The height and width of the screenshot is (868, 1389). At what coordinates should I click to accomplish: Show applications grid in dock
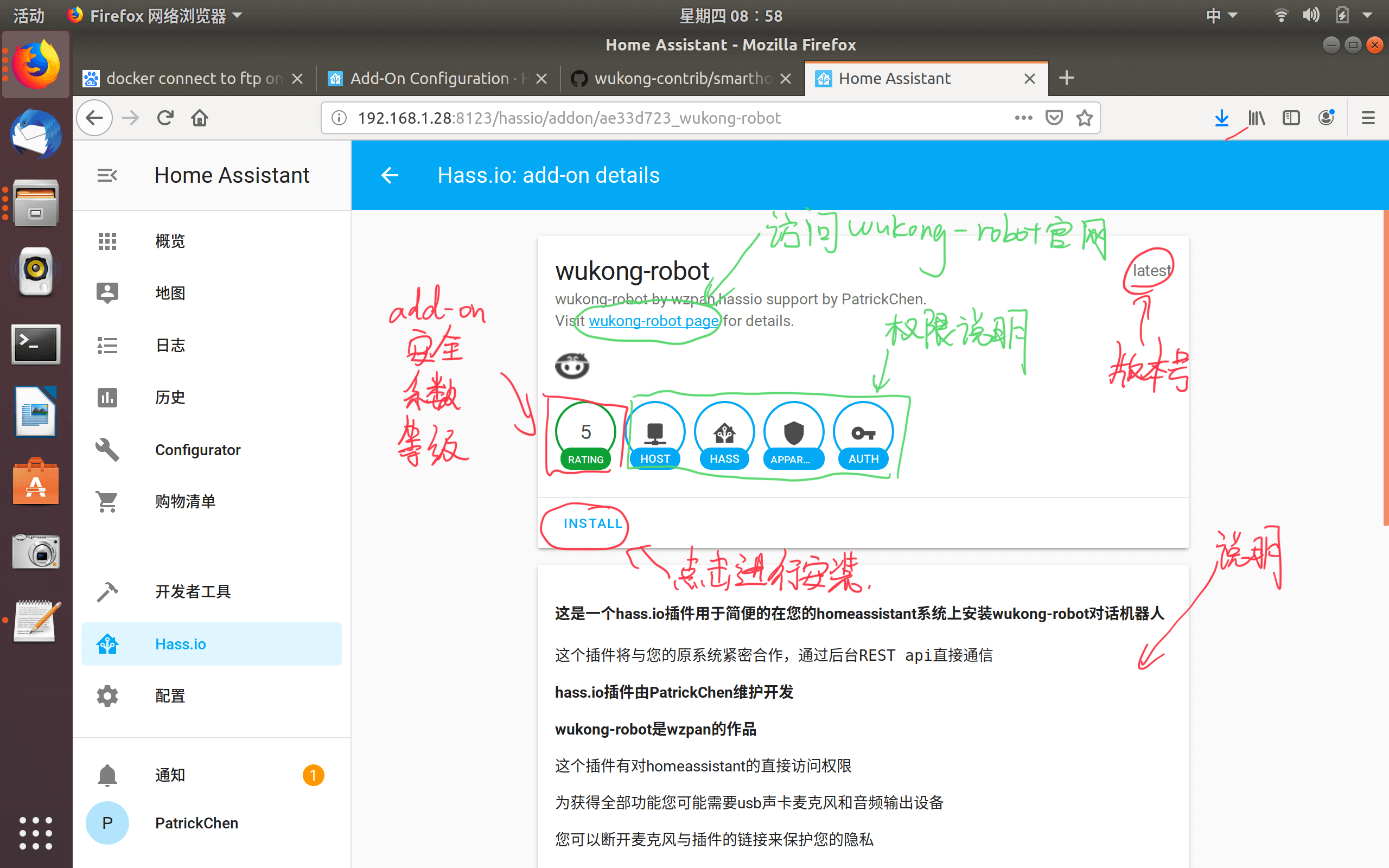coord(36,833)
